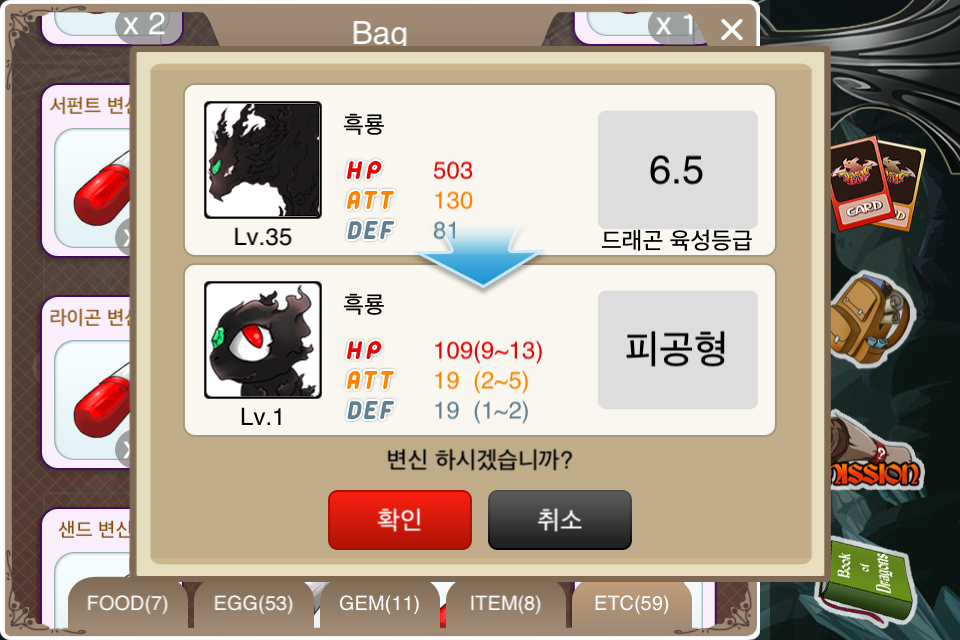The height and width of the screenshot is (640, 960).
Task: Select the Lv.1 baby dragon portrait
Action: point(263,340)
